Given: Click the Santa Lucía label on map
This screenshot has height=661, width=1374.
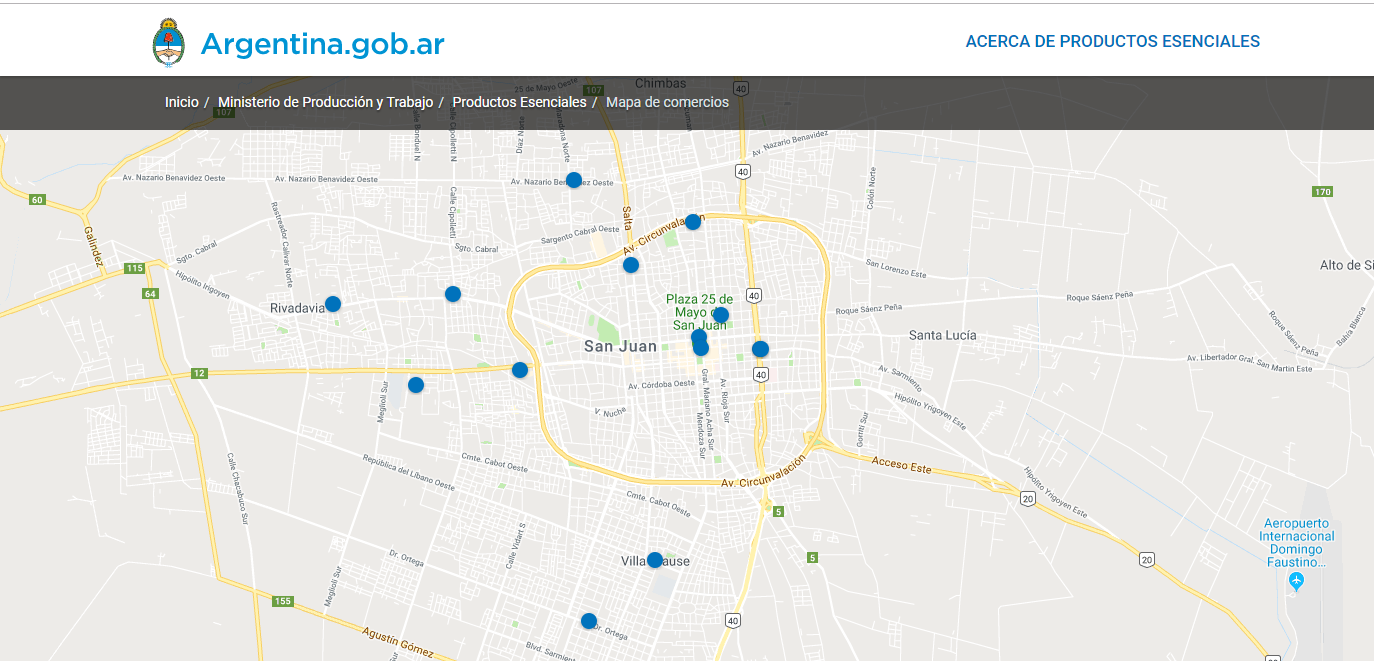Looking at the screenshot, I should (x=942, y=335).
